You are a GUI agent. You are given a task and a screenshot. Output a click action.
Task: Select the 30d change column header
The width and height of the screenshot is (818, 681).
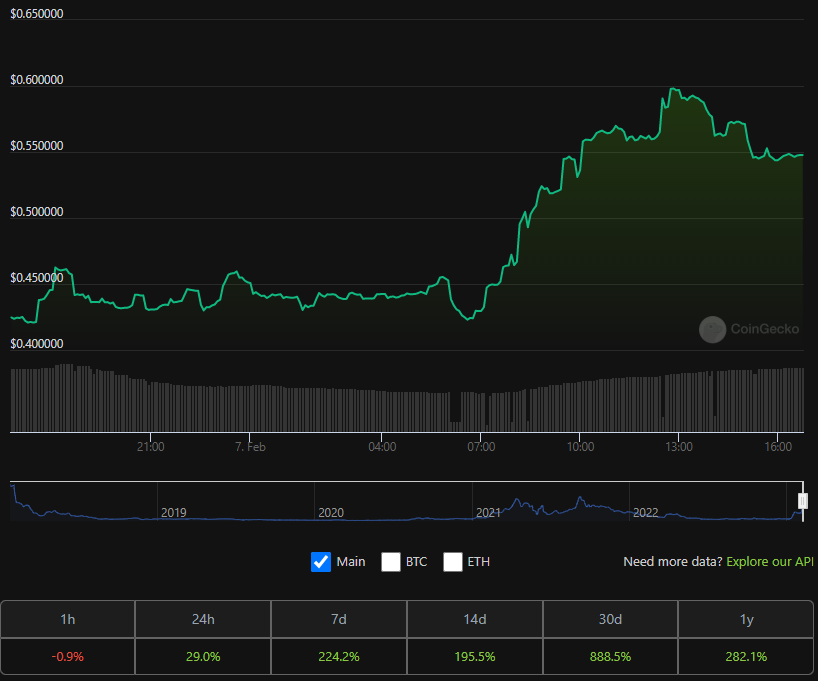tap(610, 619)
